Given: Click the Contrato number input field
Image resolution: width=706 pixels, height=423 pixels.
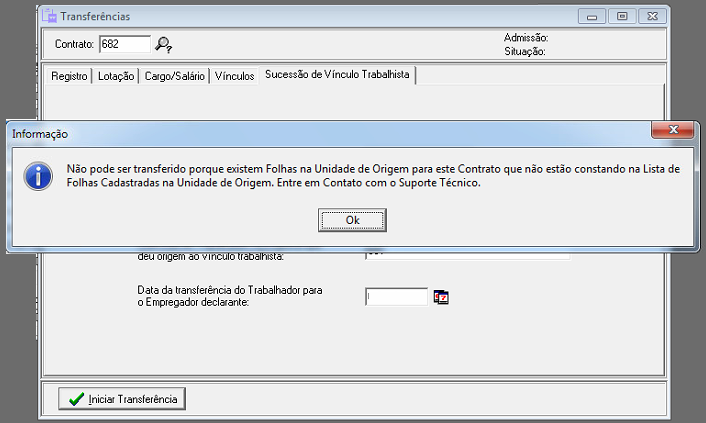Looking at the screenshot, I should pos(124,44).
